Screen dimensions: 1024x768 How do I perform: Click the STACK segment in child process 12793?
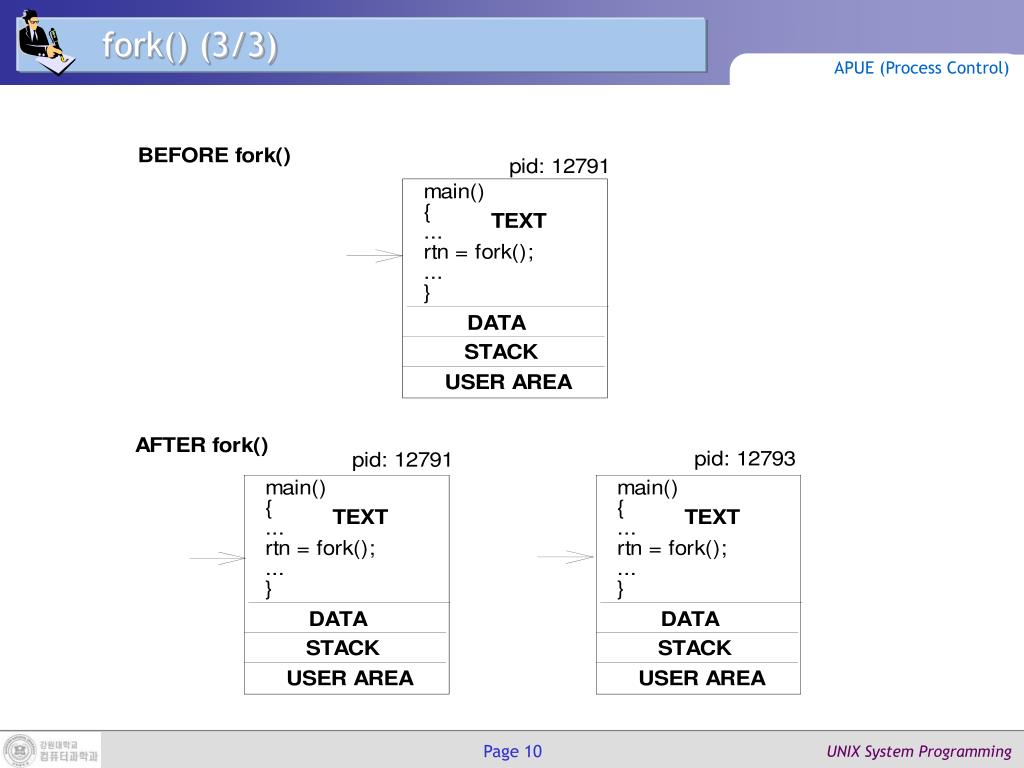point(698,648)
